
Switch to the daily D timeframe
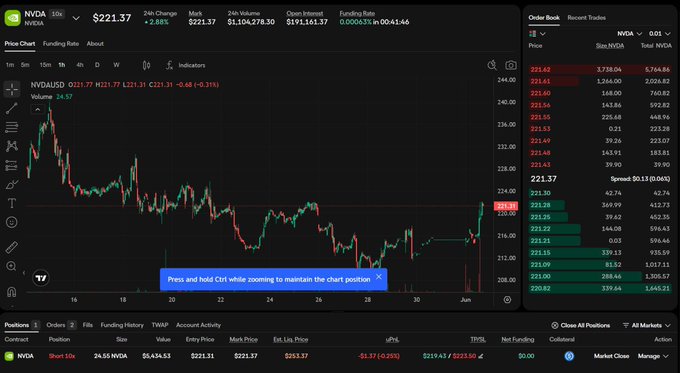[97, 65]
